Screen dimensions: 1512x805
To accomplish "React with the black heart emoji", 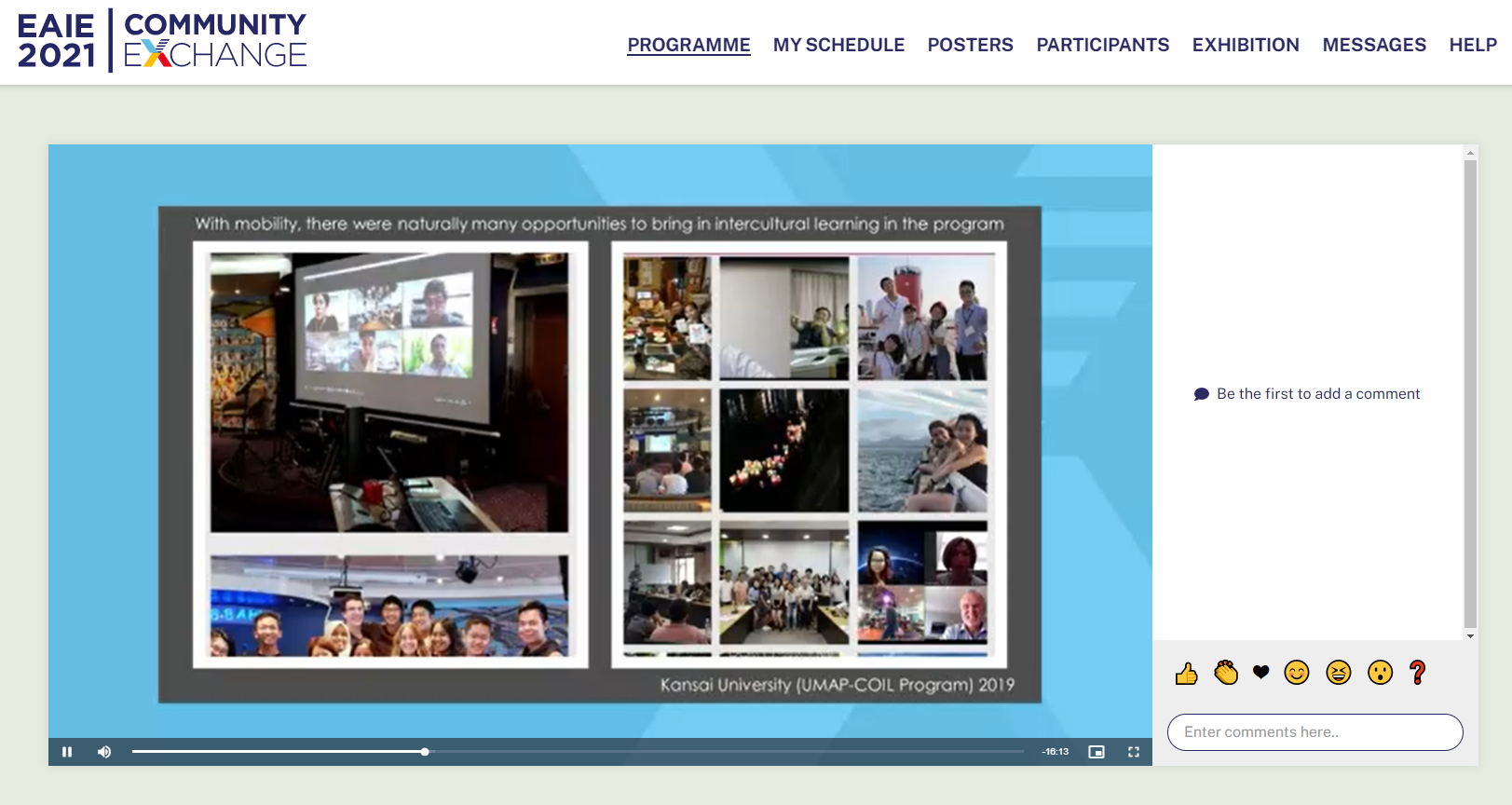I will 1260,673.
